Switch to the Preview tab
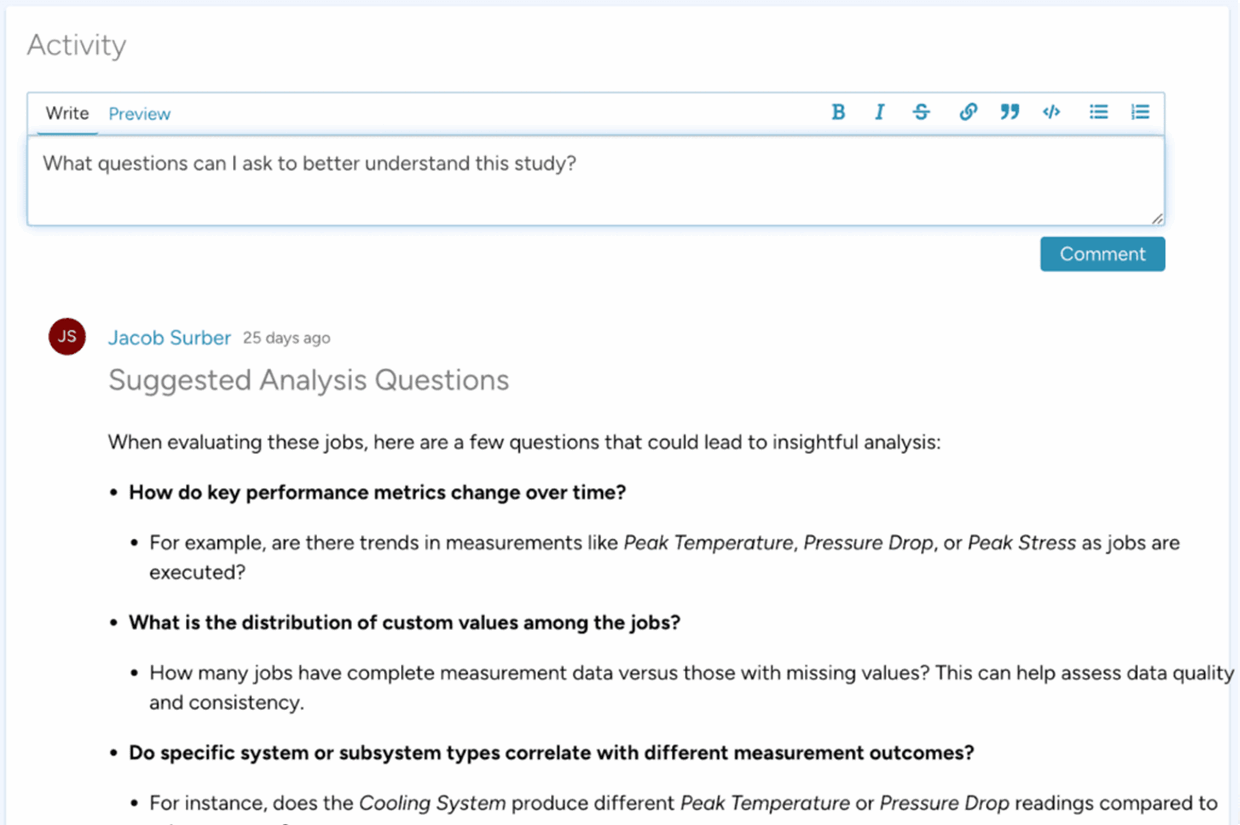The image size is (1240, 825). coord(139,113)
